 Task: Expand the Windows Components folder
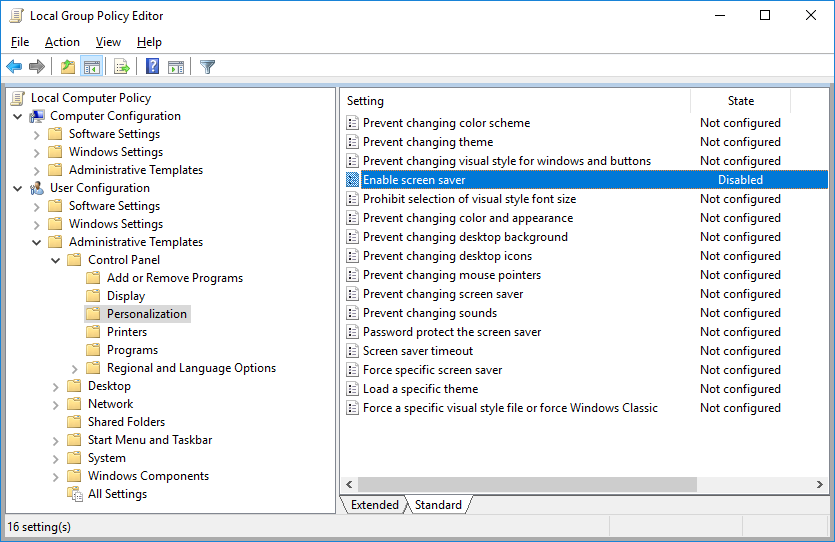tap(56, 476)
